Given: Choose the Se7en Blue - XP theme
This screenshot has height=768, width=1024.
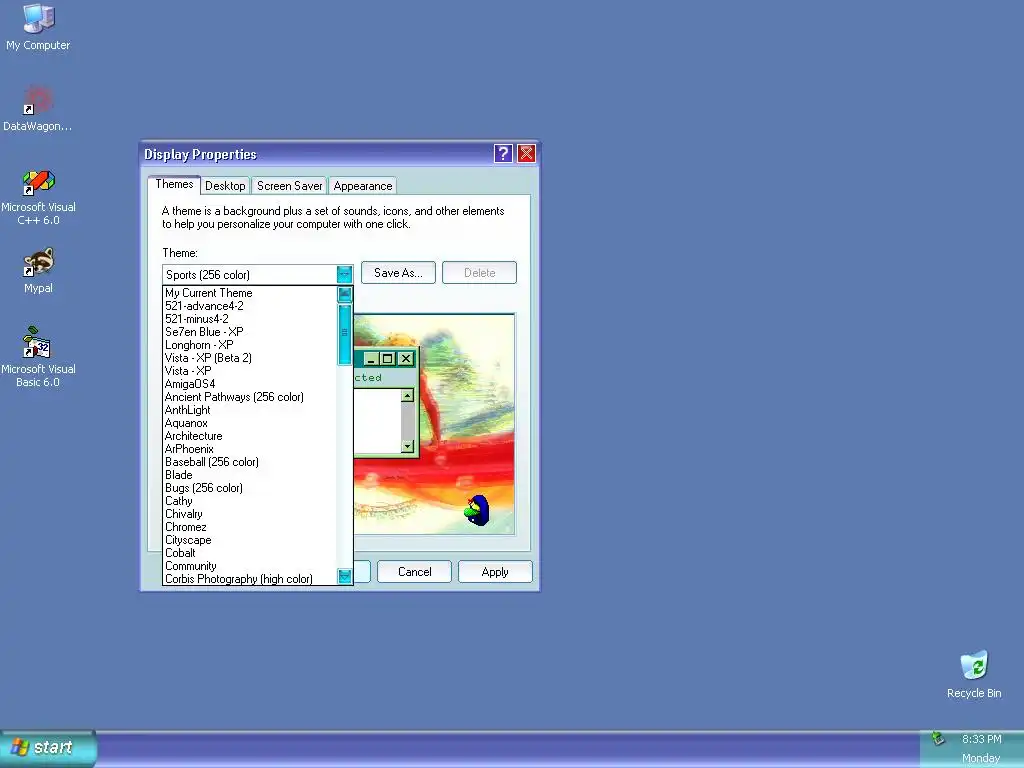Looking at the screenshot, I should coord(249,332).
